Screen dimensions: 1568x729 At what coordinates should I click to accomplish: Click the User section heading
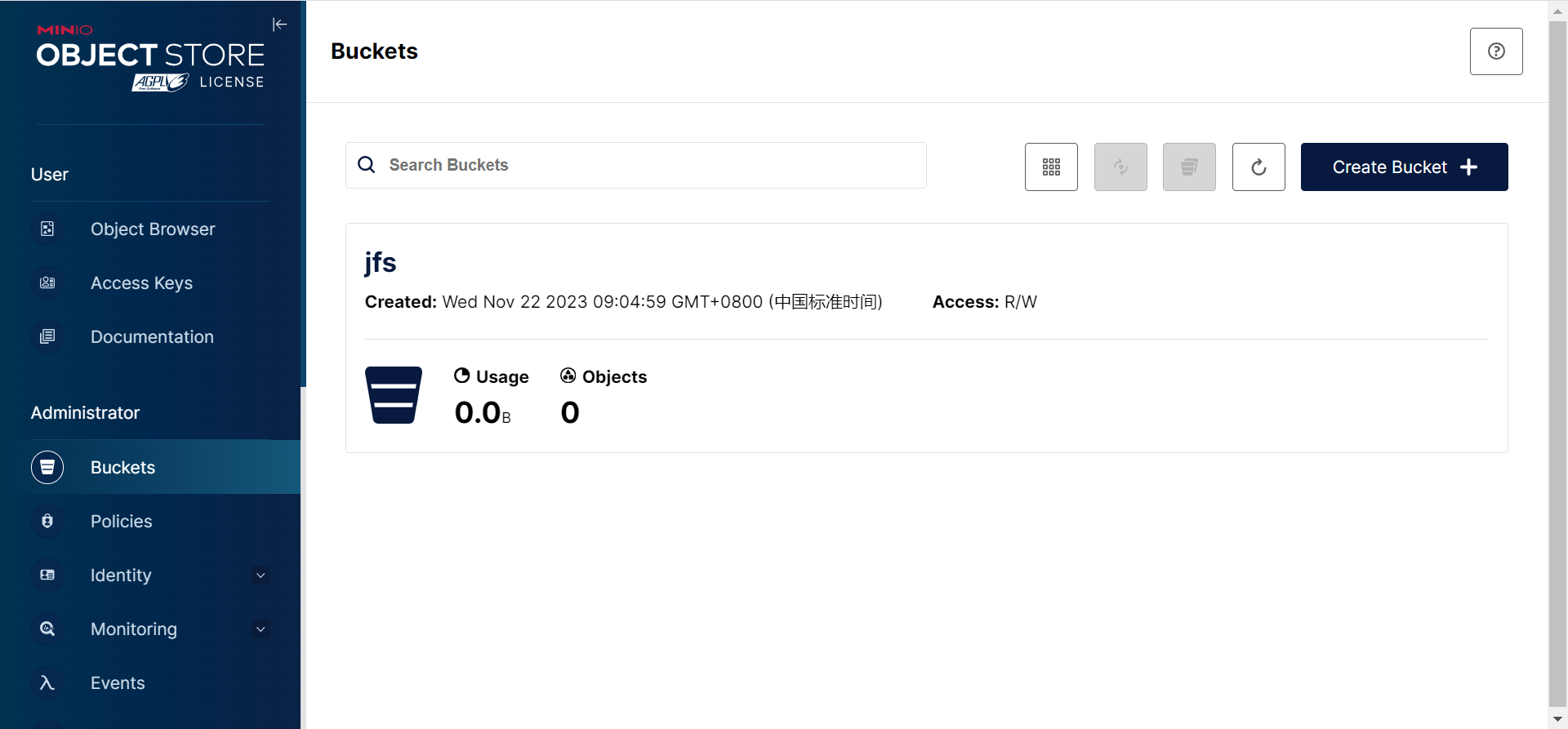coord(50,175)
